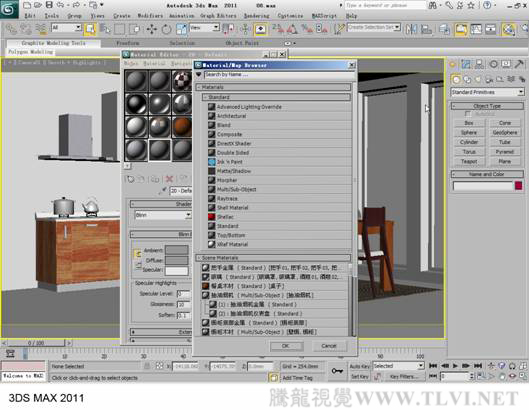Toggle the AutoGrid checkbox
The width and height of the screenshot is (529, 410).
(468, 114)
